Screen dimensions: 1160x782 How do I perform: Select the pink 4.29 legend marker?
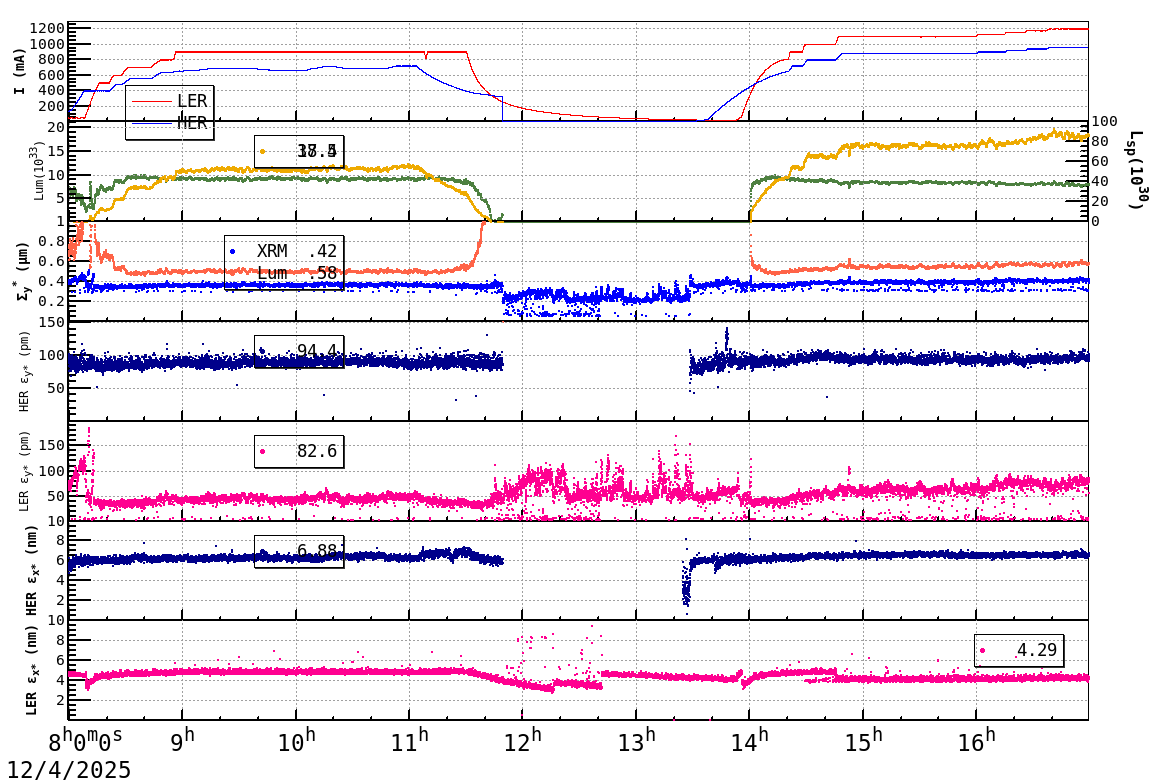(x=982, y=650)
